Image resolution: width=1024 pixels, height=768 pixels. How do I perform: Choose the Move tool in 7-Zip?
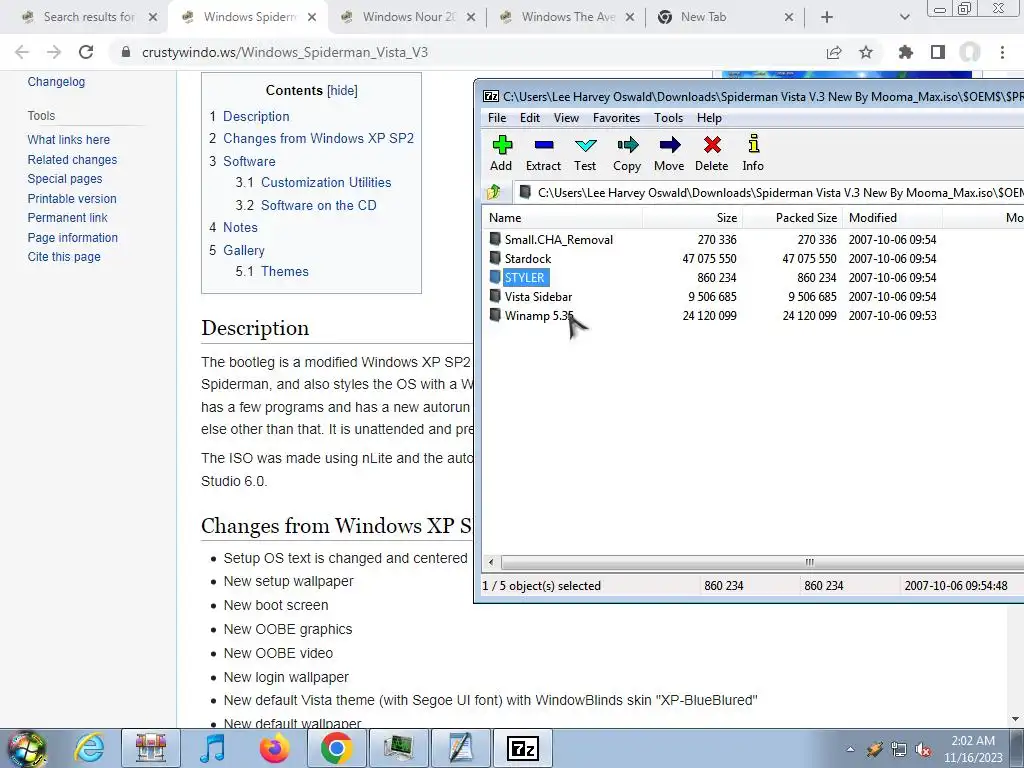(669, 153)
